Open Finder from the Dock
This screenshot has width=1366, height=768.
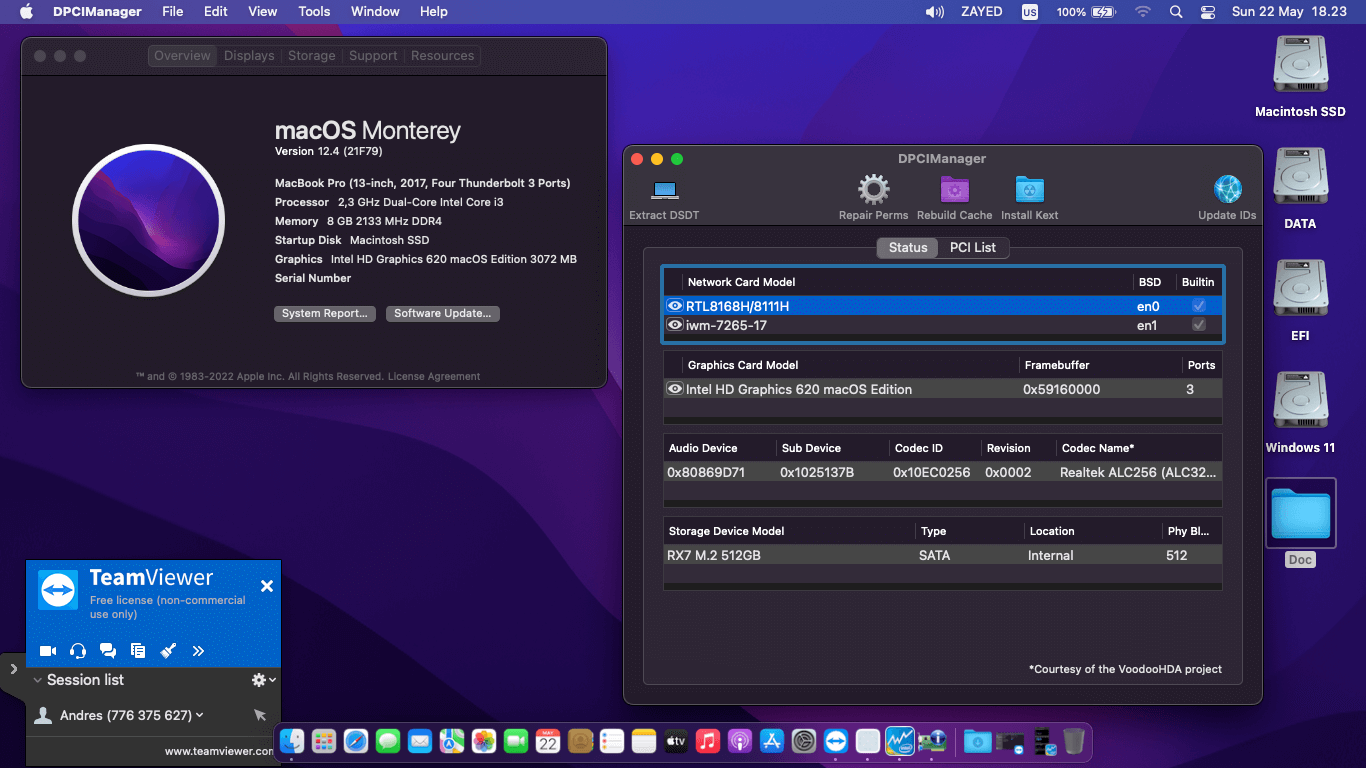292,741
